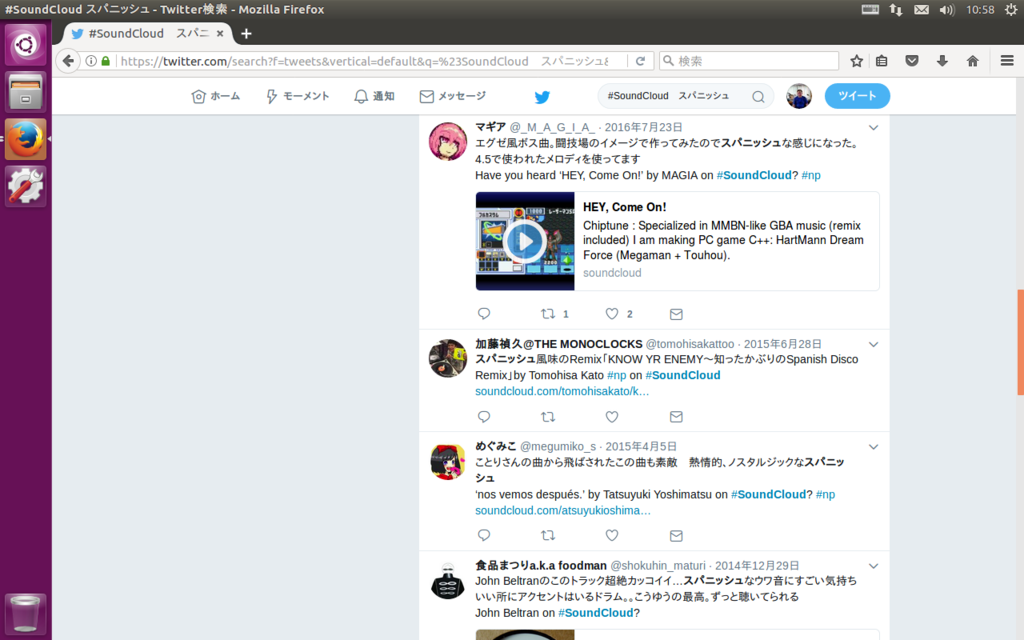Open the ホーム tab
The width and height of the screenshot is (1024, 640).
pyautogui.click(x=216, y=97)
